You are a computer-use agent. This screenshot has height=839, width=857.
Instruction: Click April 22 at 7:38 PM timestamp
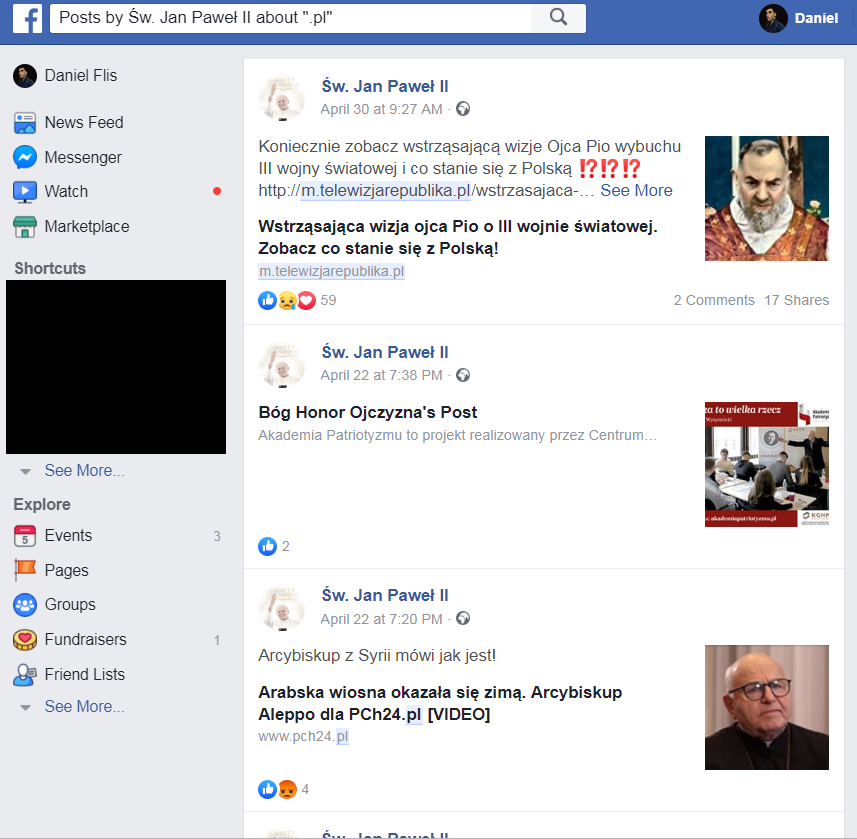tap(381, 376)
